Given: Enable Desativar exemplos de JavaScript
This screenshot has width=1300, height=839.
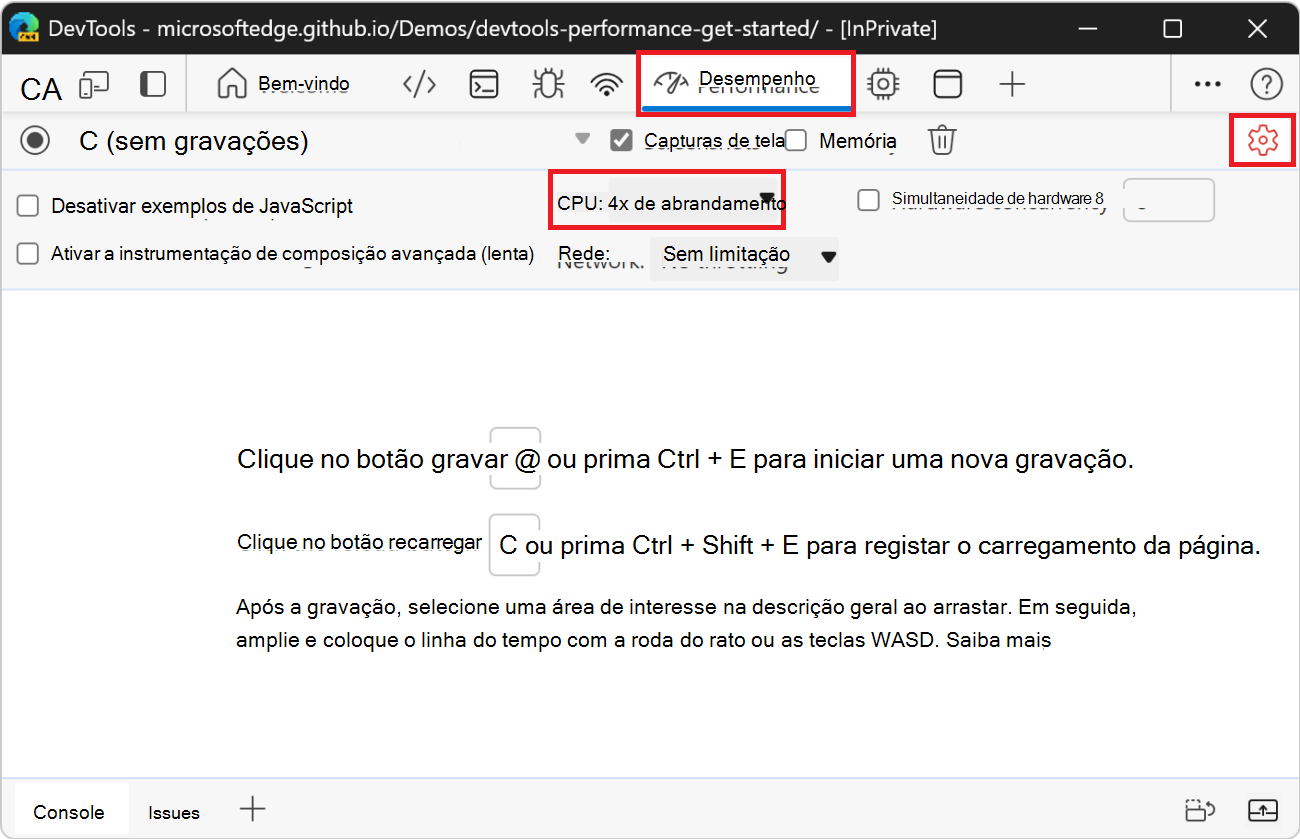Looking at the screenshot, I should pyautogui.click(x=27, y=206).
